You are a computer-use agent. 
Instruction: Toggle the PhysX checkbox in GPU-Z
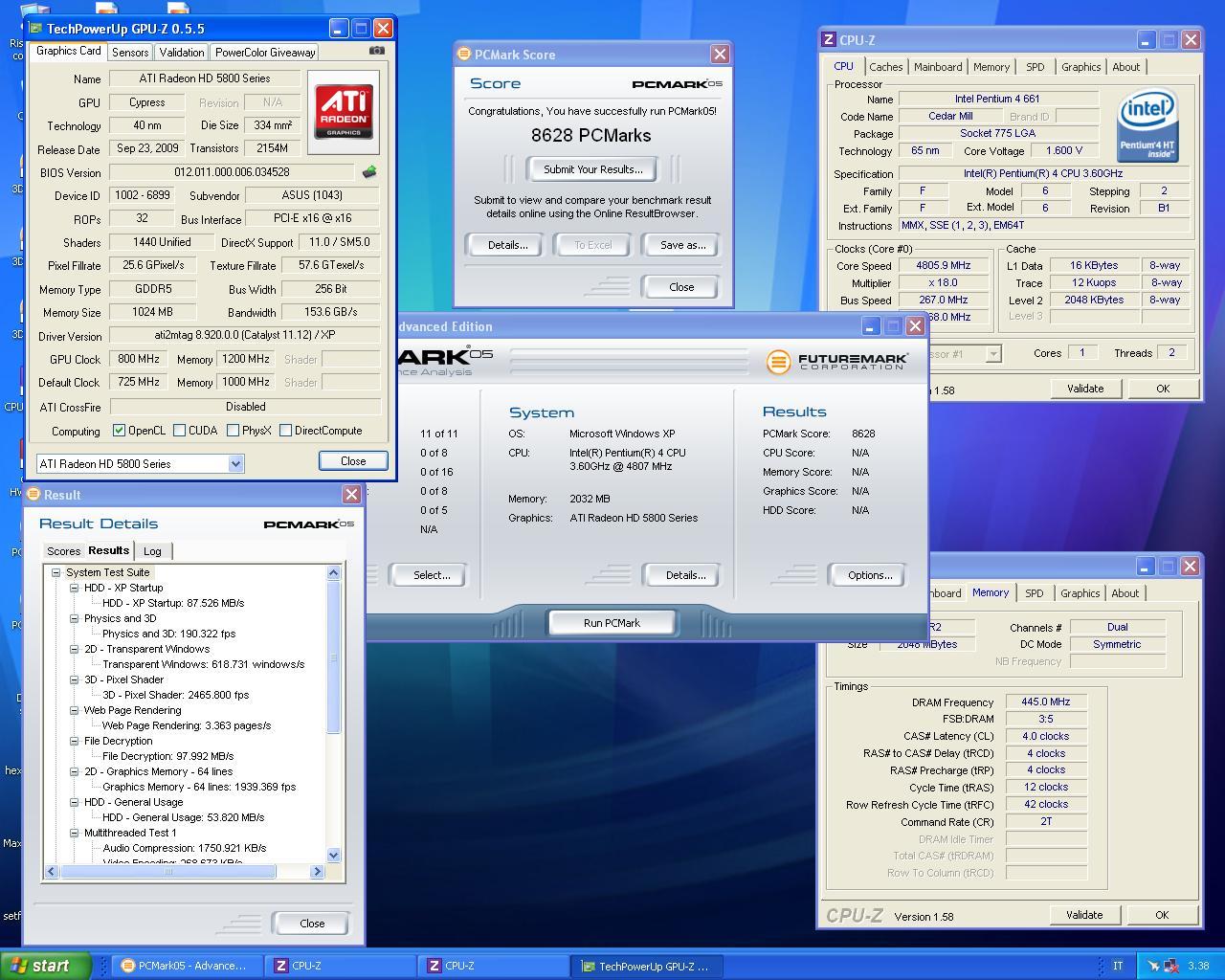(233, 431)
